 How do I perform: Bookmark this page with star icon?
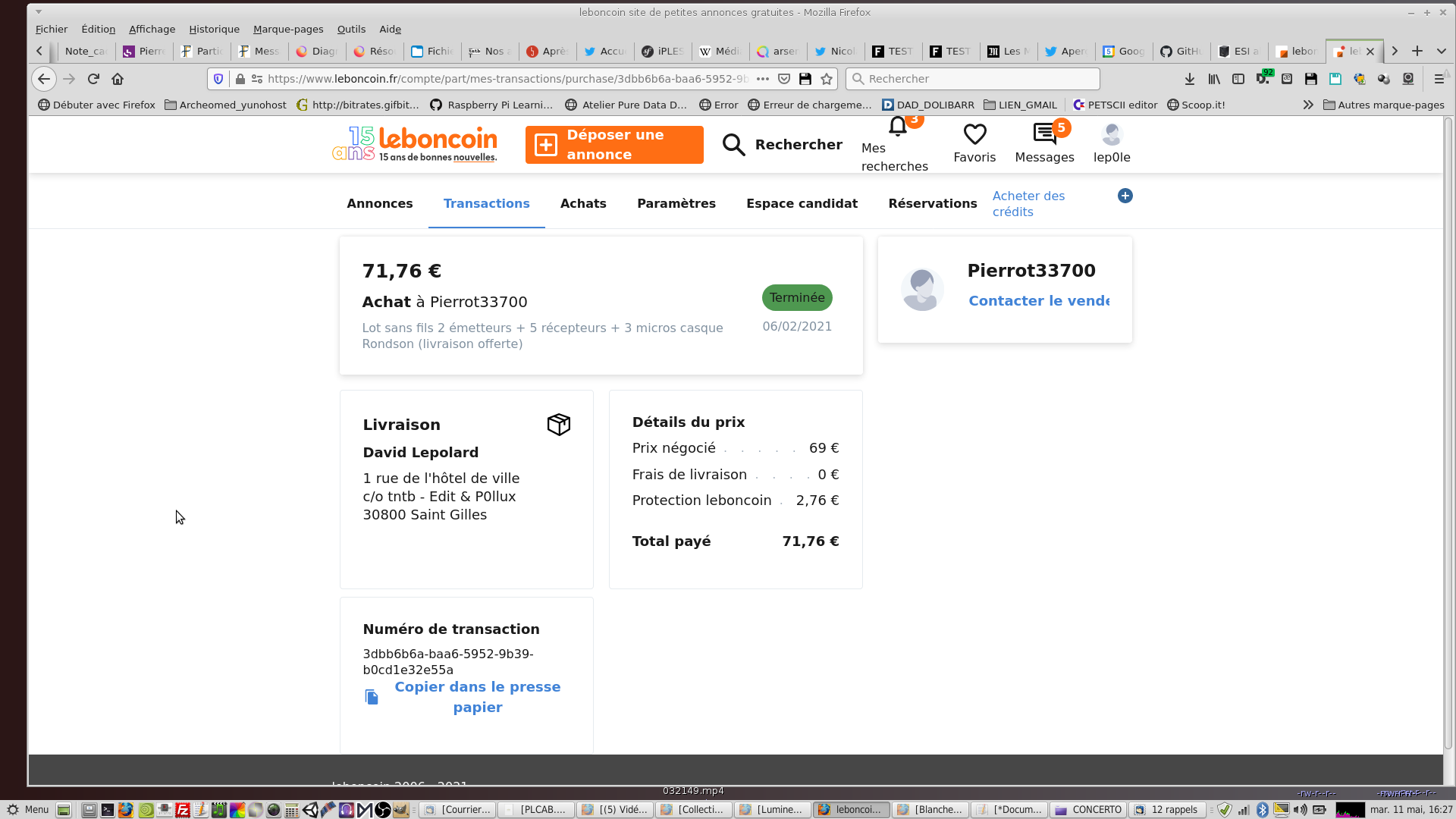(x=827, y=79)
